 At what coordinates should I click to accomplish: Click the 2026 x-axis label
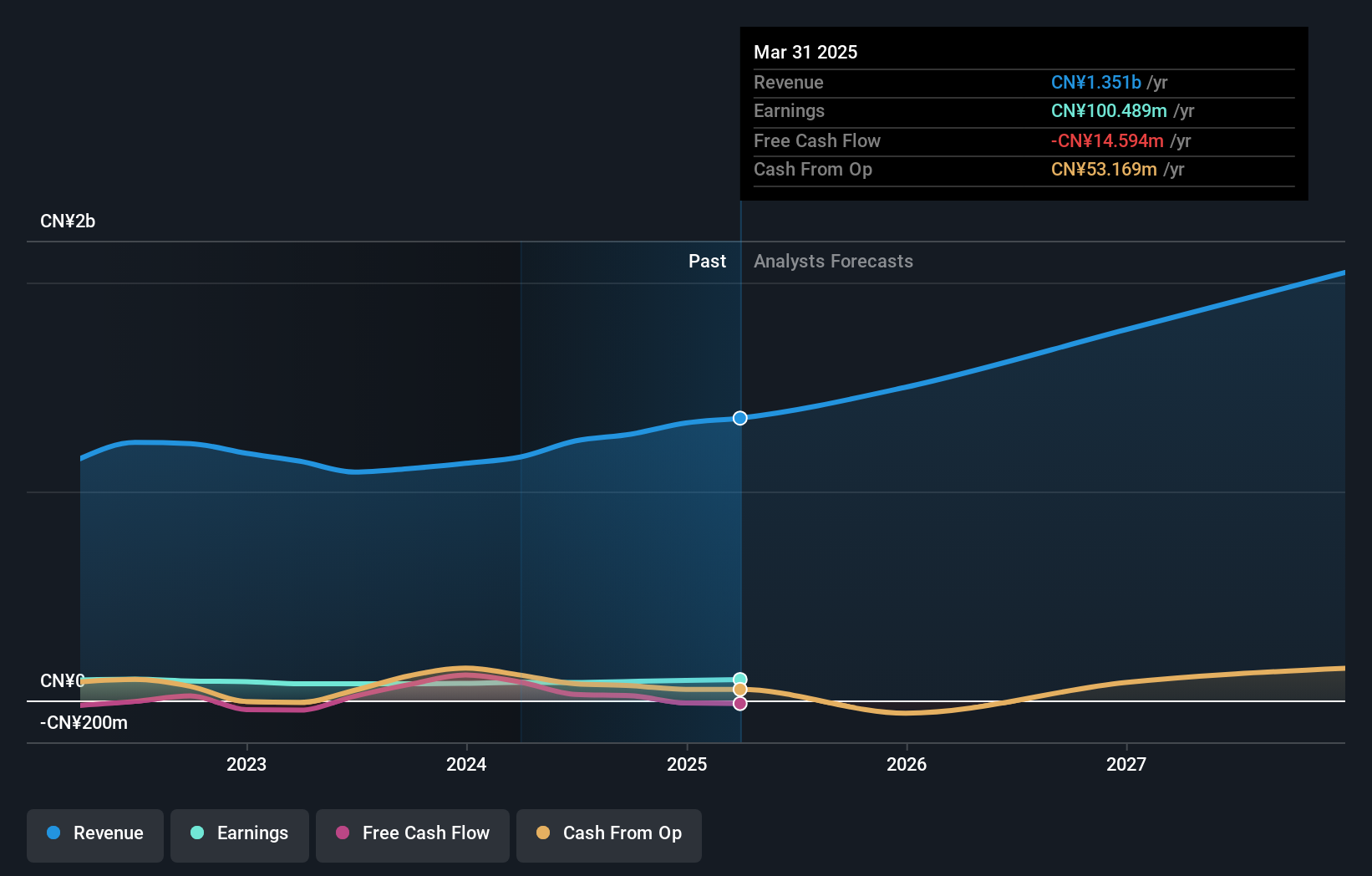pos(907,764)
